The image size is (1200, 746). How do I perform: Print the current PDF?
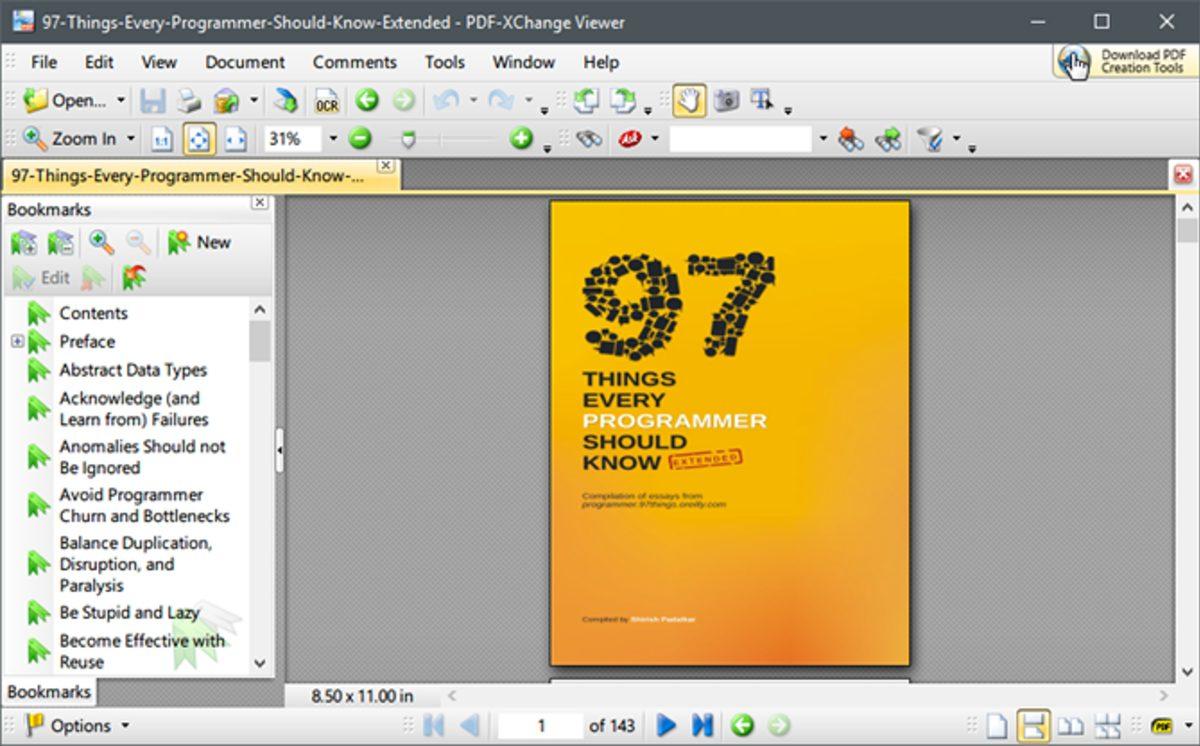pyautogui.click(x=189, y=100)
